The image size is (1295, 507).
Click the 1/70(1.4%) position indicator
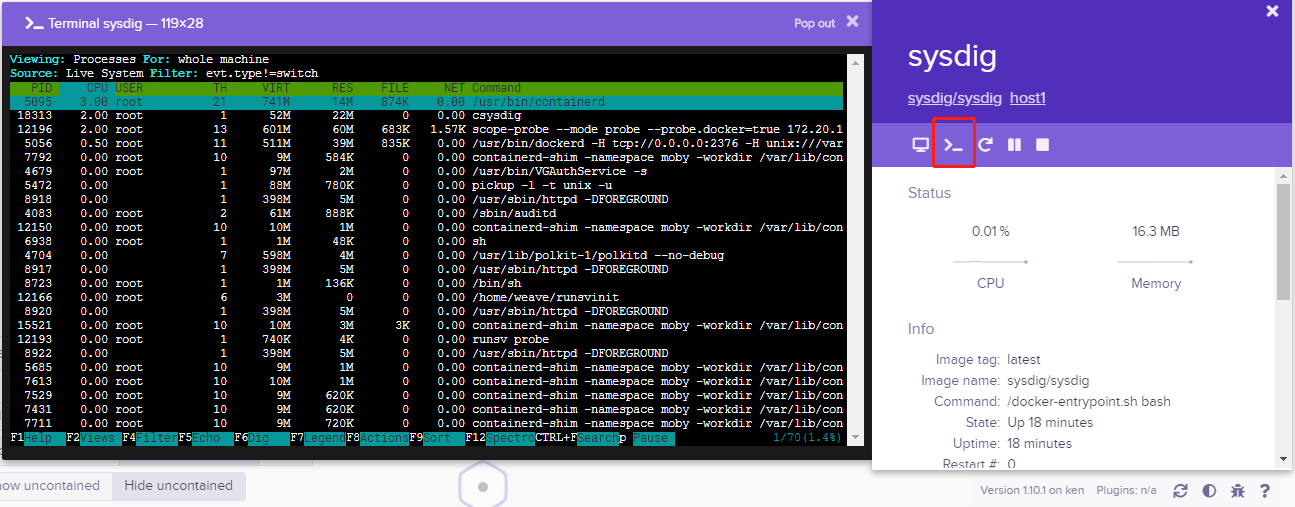808,439
